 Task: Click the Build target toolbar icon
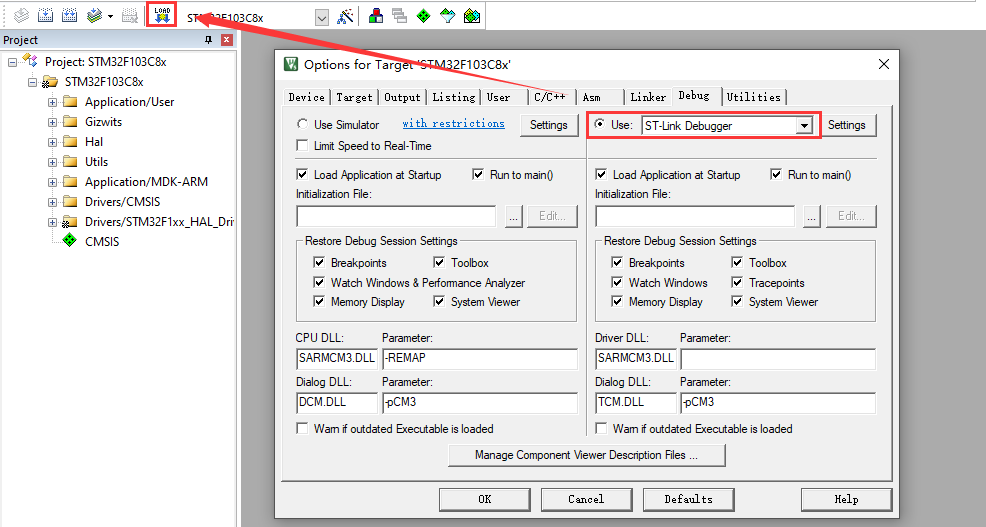(x=45, y=15)
